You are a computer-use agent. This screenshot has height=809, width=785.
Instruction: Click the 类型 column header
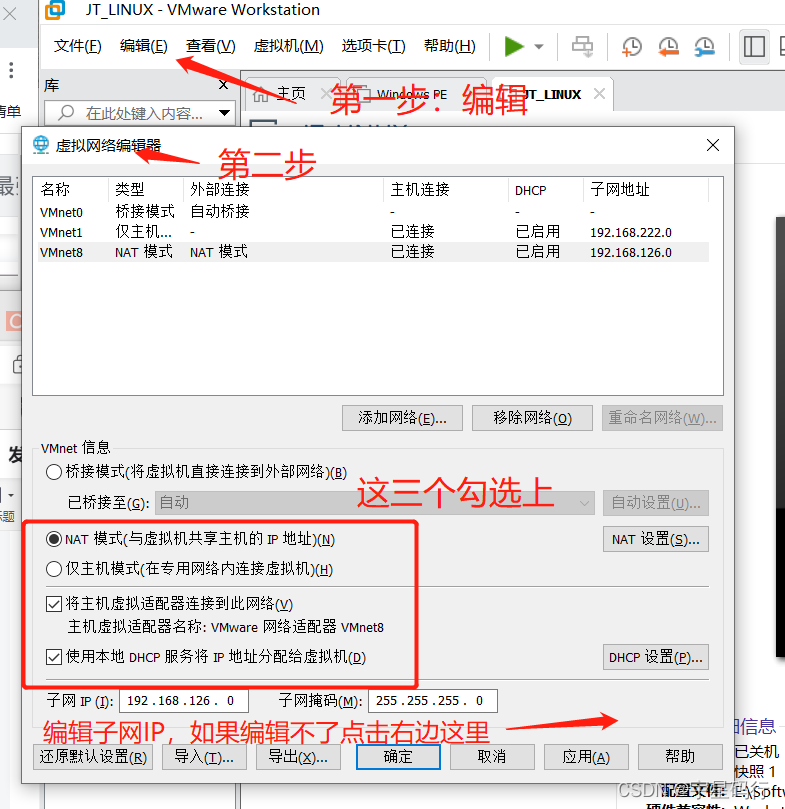pyautogui.click(x=146, y=189)
